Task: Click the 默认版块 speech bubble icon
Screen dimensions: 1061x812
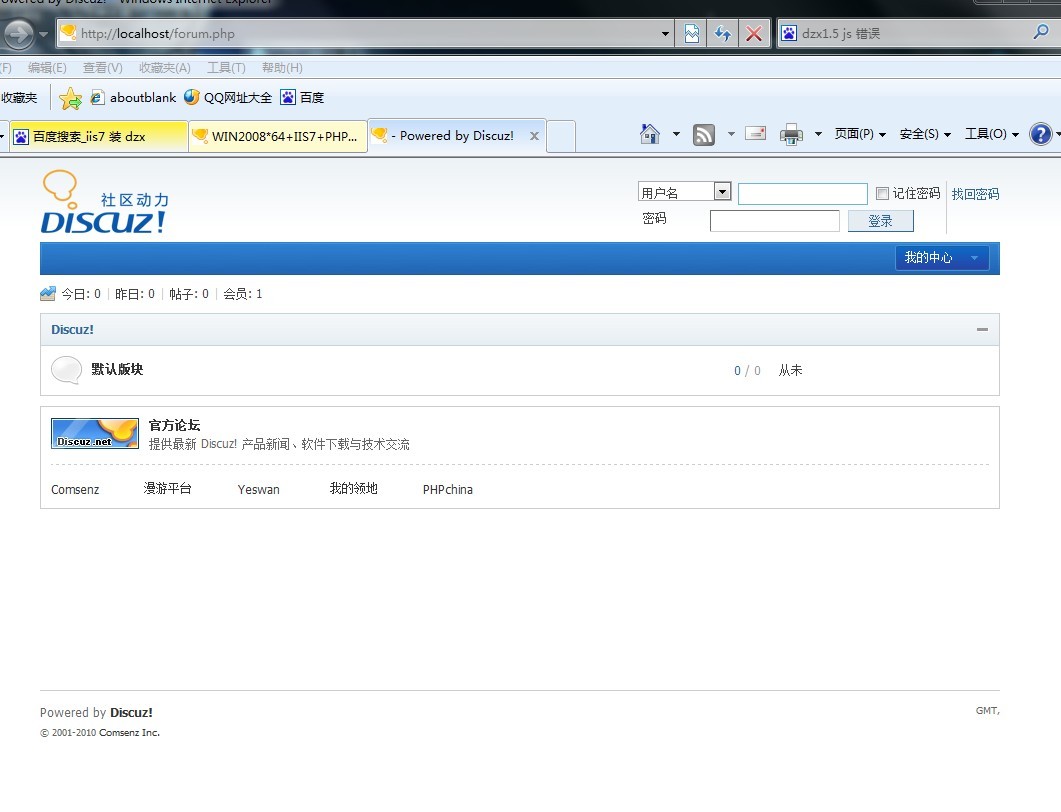Action: pyautogui.click(x=66, y=370)
